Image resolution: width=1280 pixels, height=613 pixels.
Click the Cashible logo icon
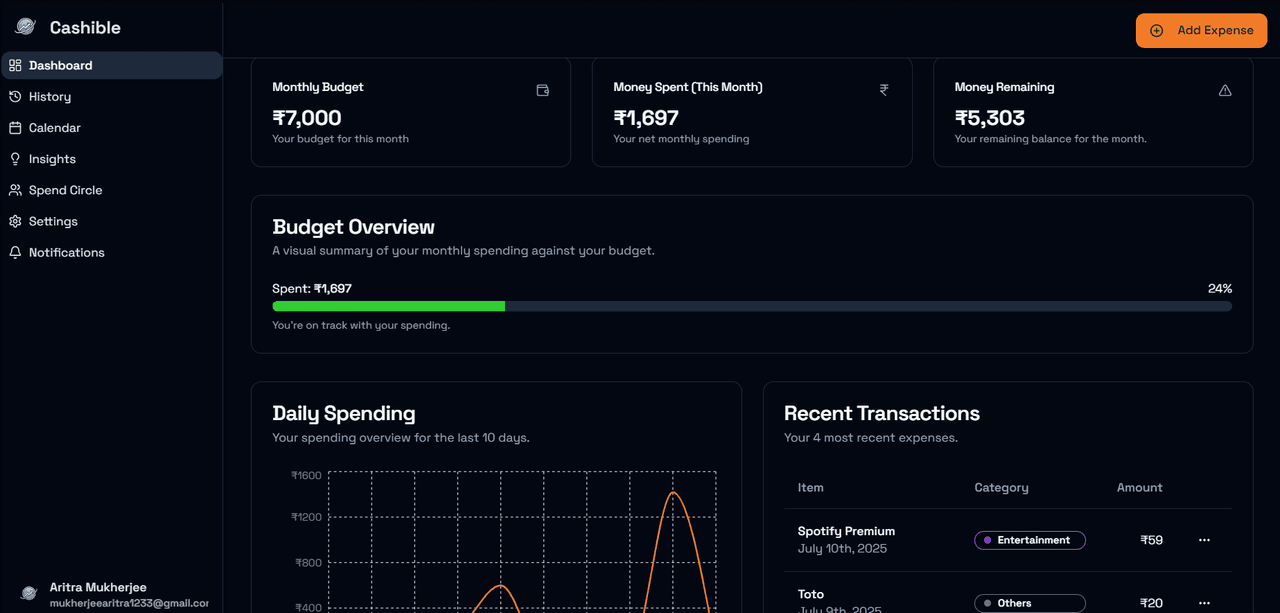pos(23,26)
